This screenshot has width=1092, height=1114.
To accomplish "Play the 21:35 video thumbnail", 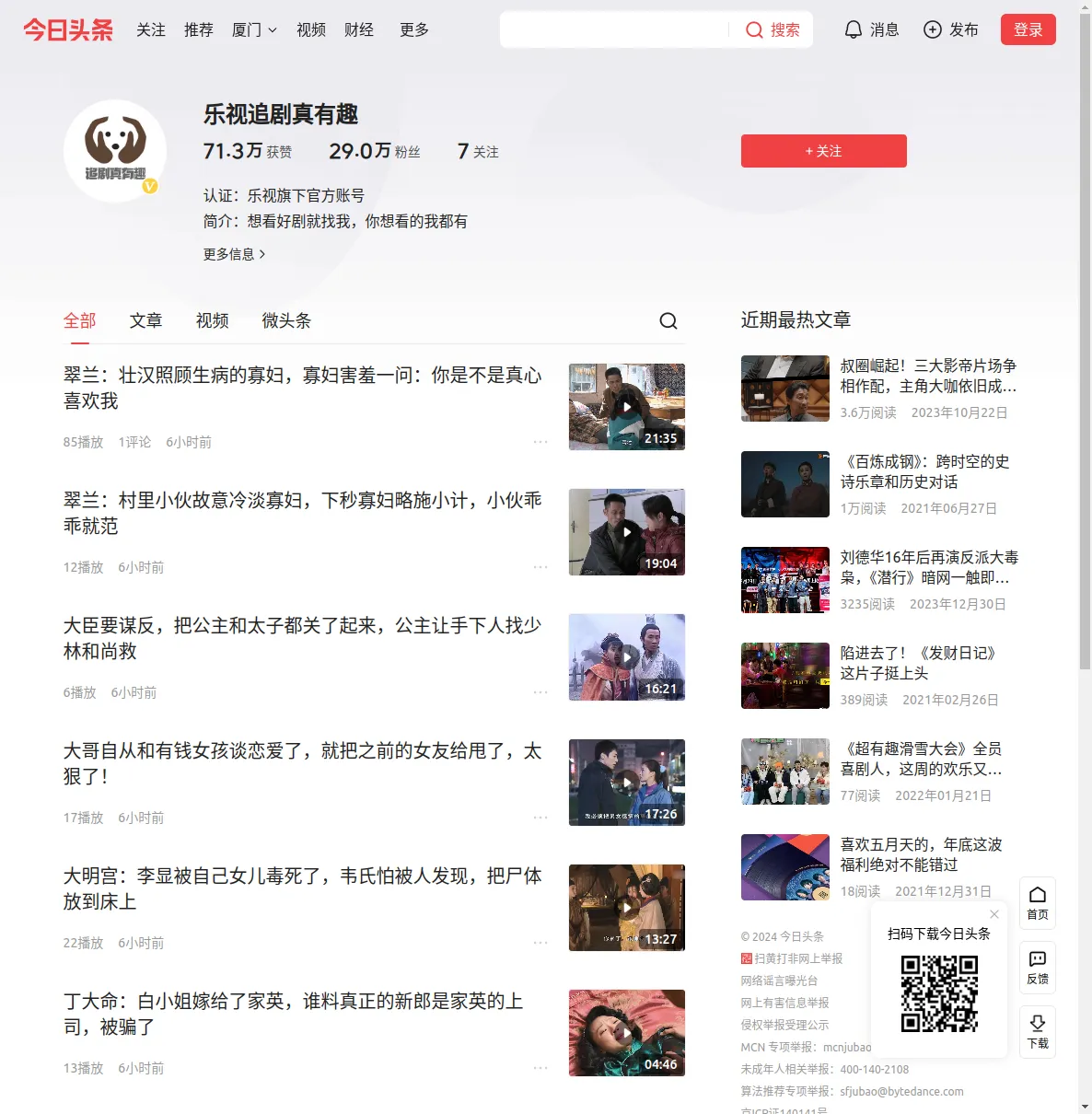I will pos(627,407).
